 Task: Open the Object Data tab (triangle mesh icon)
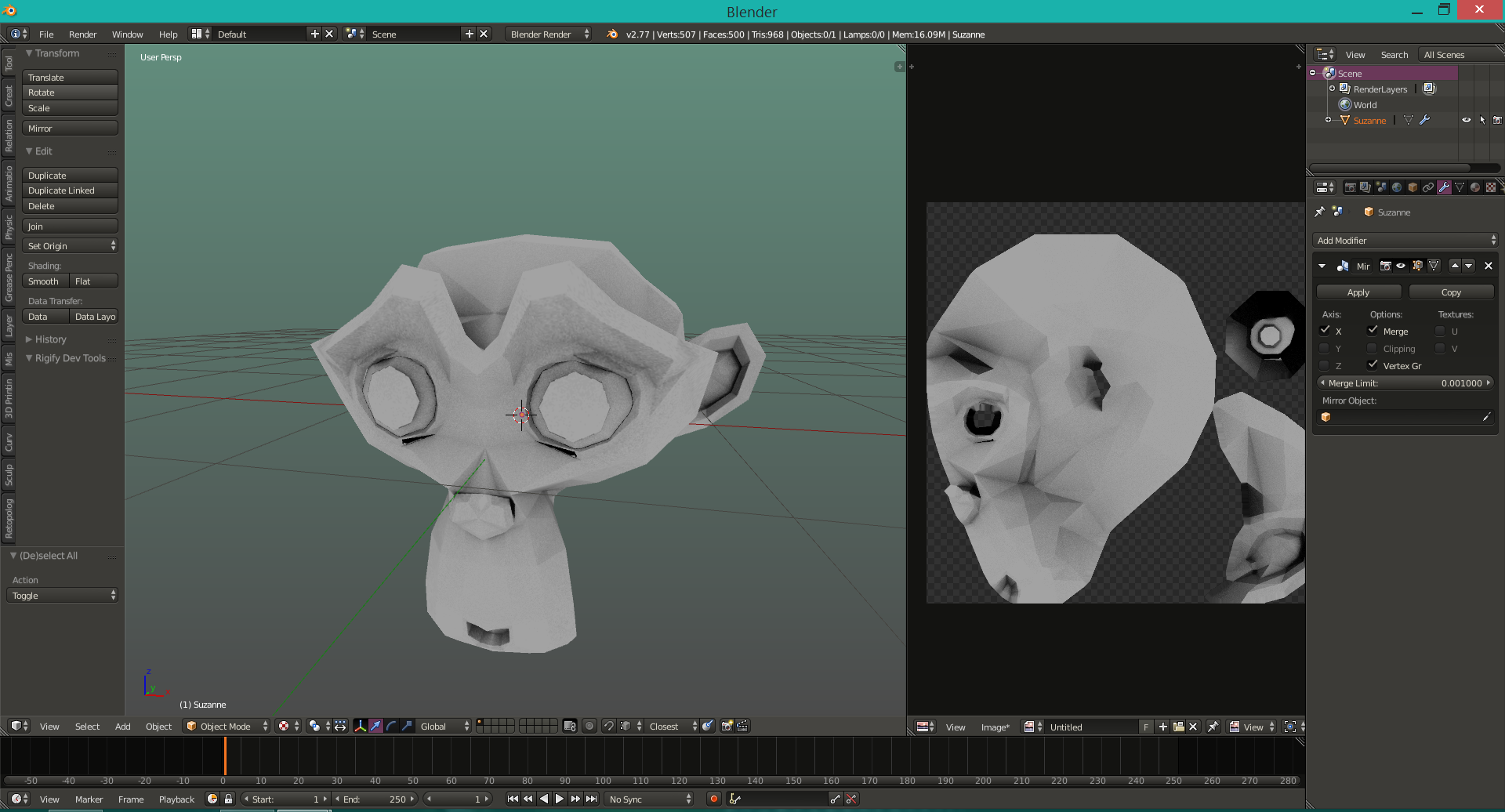1460,187
